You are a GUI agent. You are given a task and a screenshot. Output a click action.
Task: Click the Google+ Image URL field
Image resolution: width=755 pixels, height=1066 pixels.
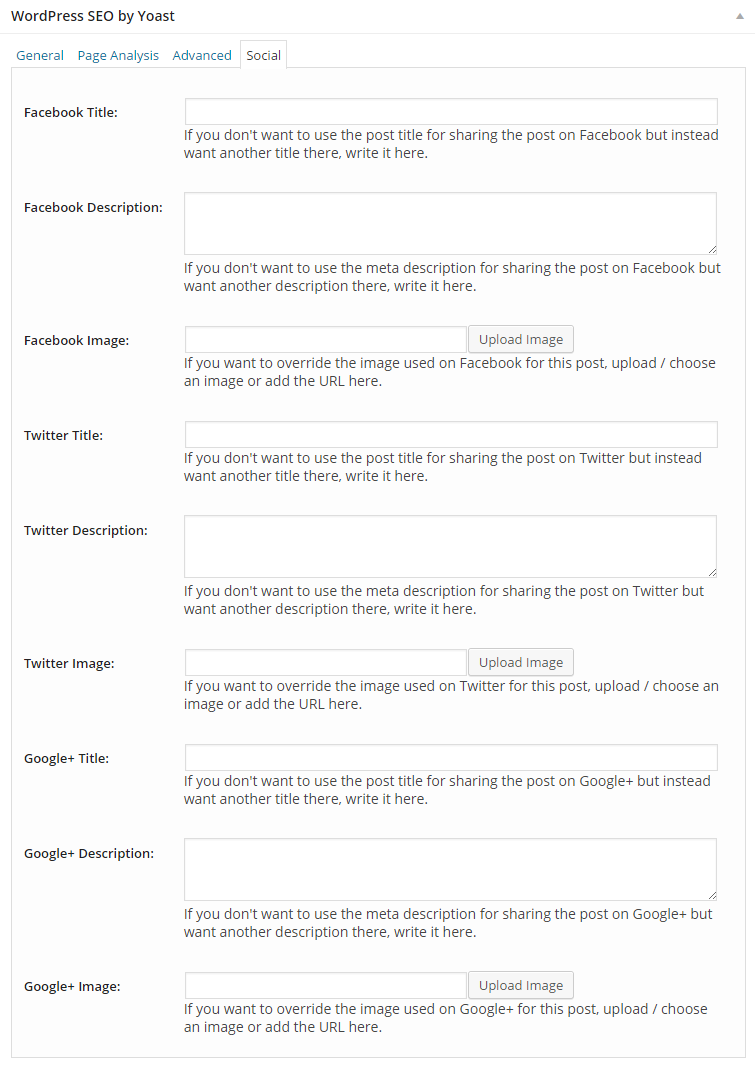(324, 985)
